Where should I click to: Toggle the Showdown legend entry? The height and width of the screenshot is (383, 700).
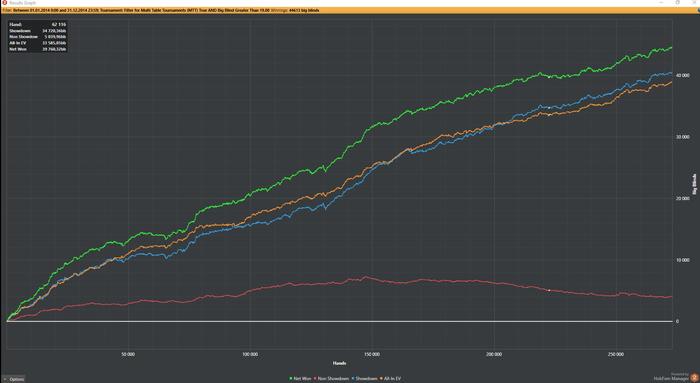click(364, 379)
